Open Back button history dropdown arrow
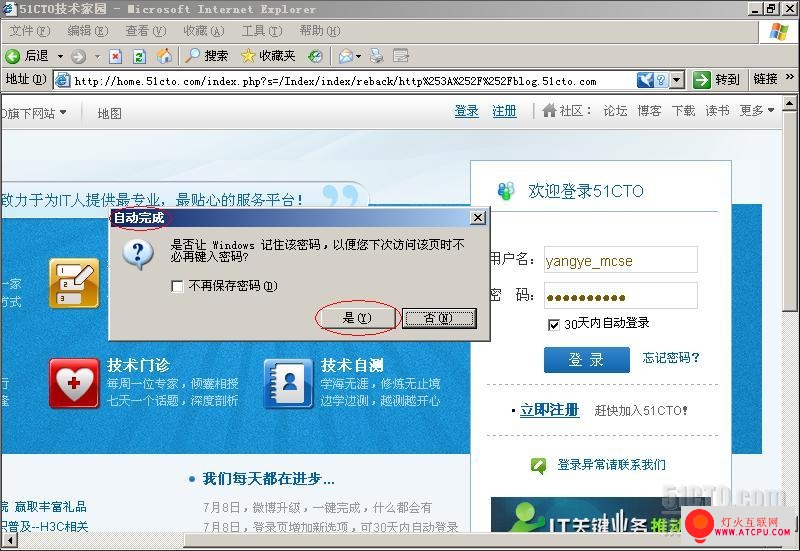800x551 pixels. click(60, 56)
